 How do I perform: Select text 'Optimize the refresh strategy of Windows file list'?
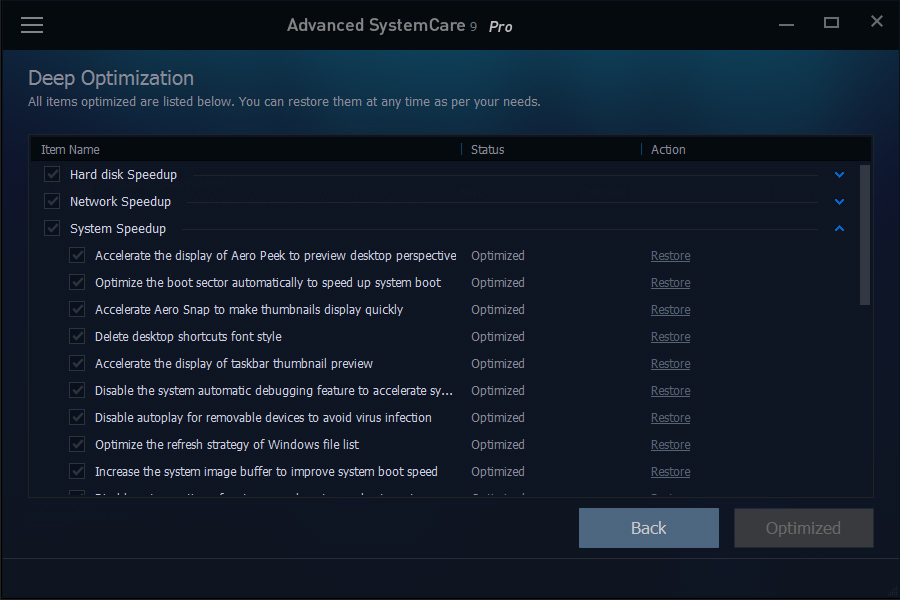pyautogui.click(x=227, y=444)
